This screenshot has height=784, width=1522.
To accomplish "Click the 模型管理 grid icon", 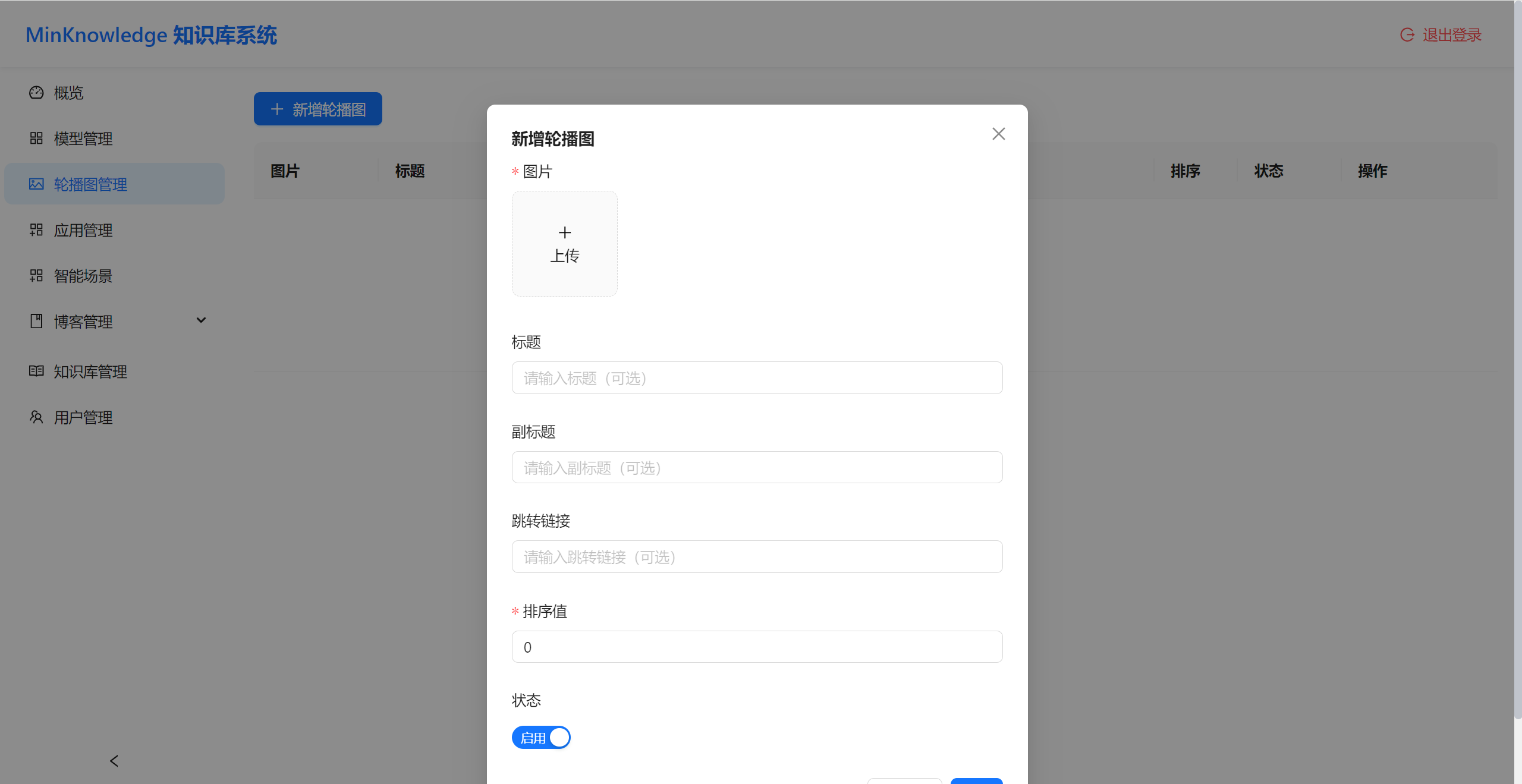I will 36,138.
